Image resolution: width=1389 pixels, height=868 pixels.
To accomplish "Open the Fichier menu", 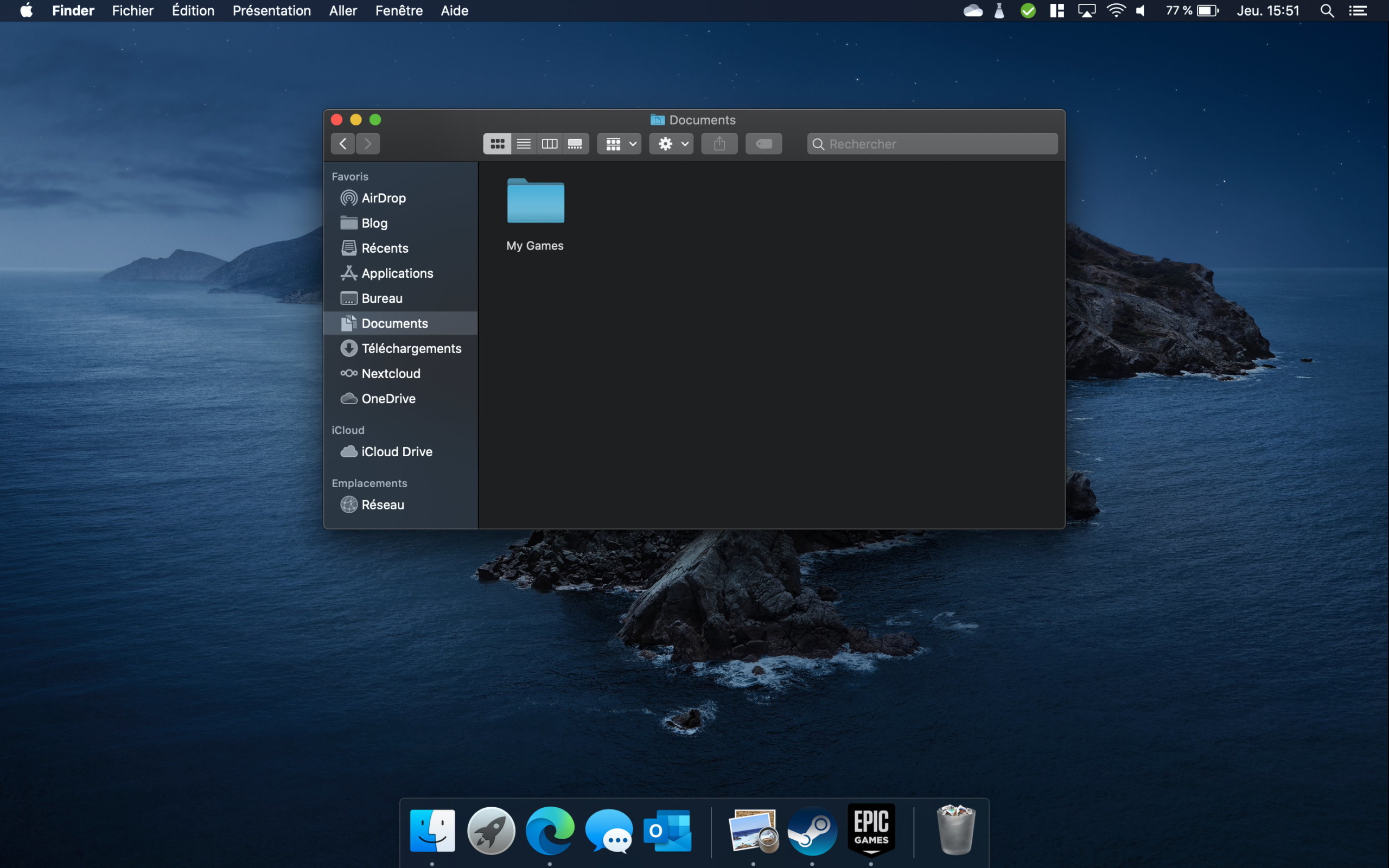I will (132, 11).
